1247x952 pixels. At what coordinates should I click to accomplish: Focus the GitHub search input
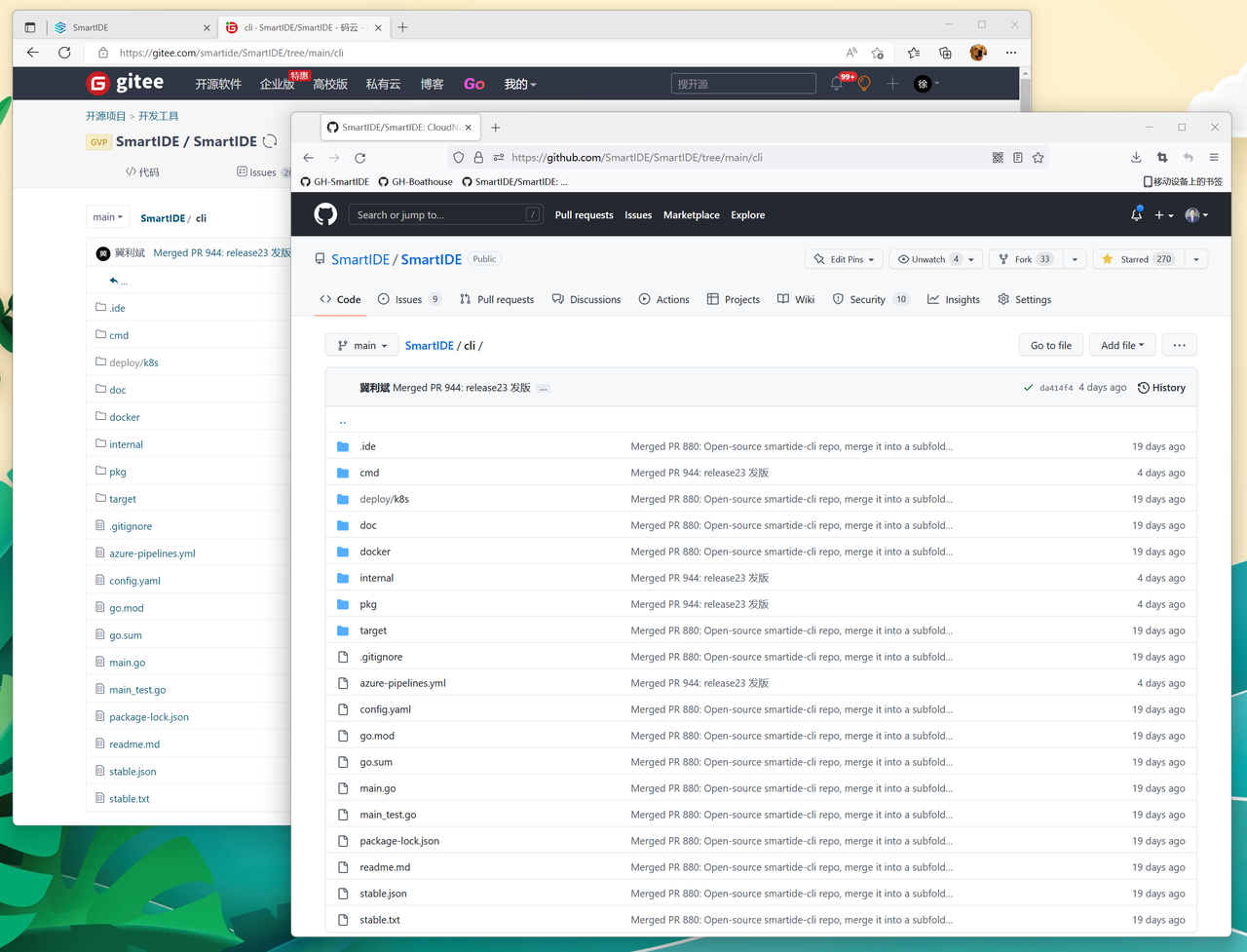(x=445, y=214)
